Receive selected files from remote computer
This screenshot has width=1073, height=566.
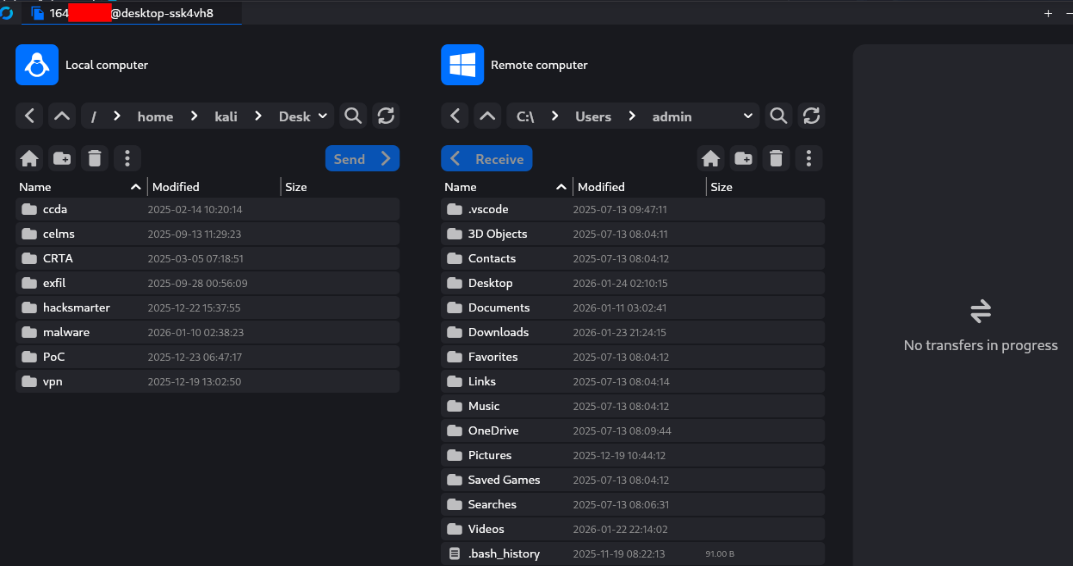point(487,159)
